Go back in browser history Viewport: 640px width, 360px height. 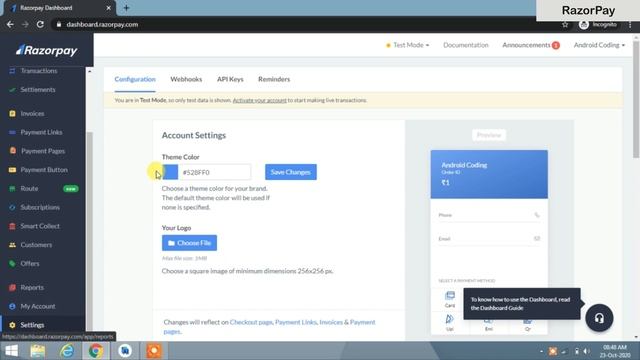click(x=10, y=24)
